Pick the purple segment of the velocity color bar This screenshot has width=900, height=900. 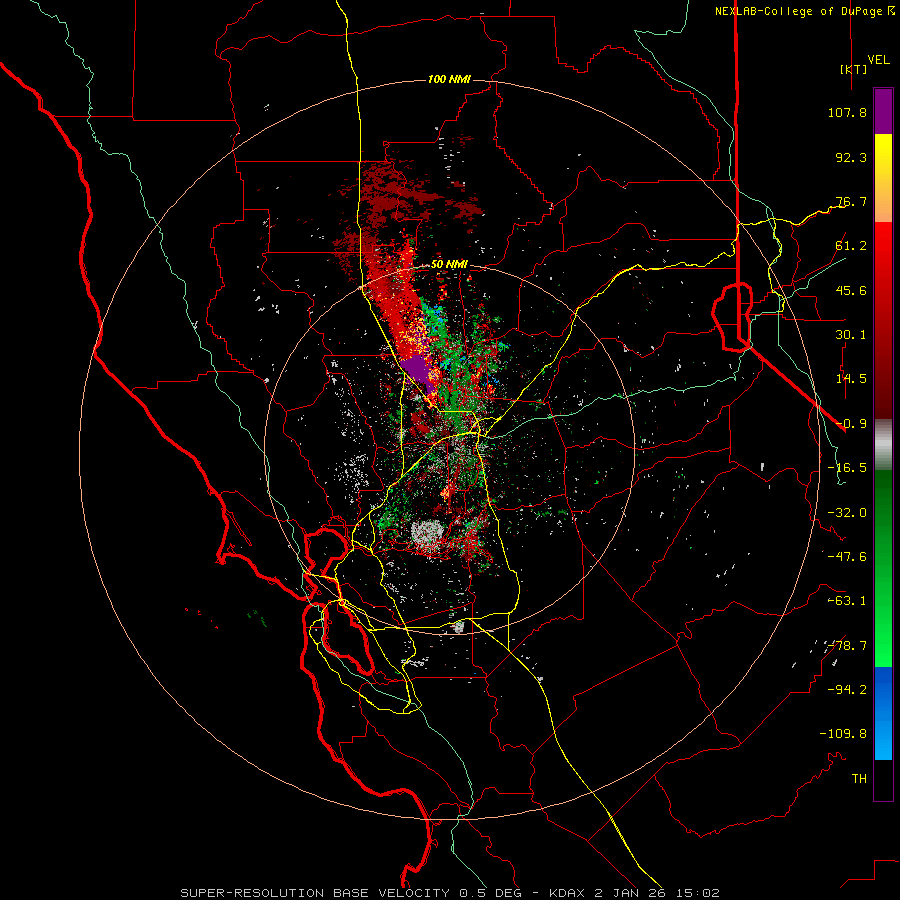(883, 111)
